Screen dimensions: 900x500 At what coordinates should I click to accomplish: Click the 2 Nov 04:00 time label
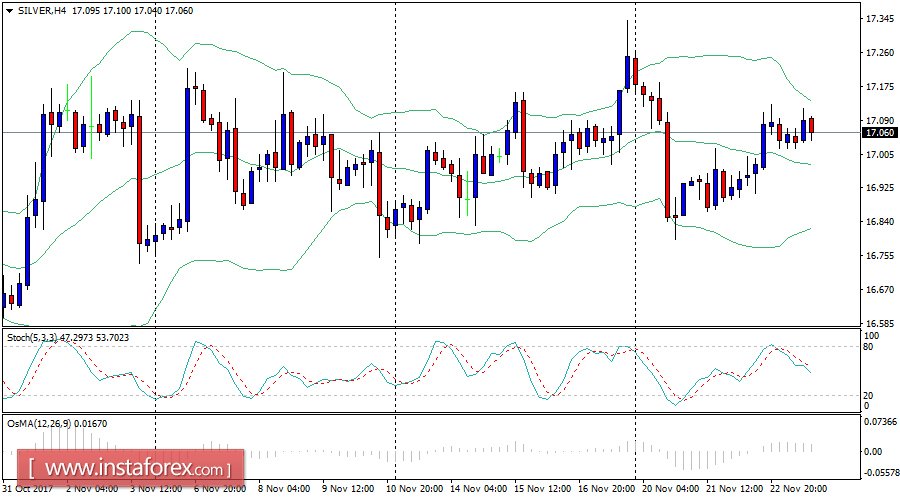[92, 489]
